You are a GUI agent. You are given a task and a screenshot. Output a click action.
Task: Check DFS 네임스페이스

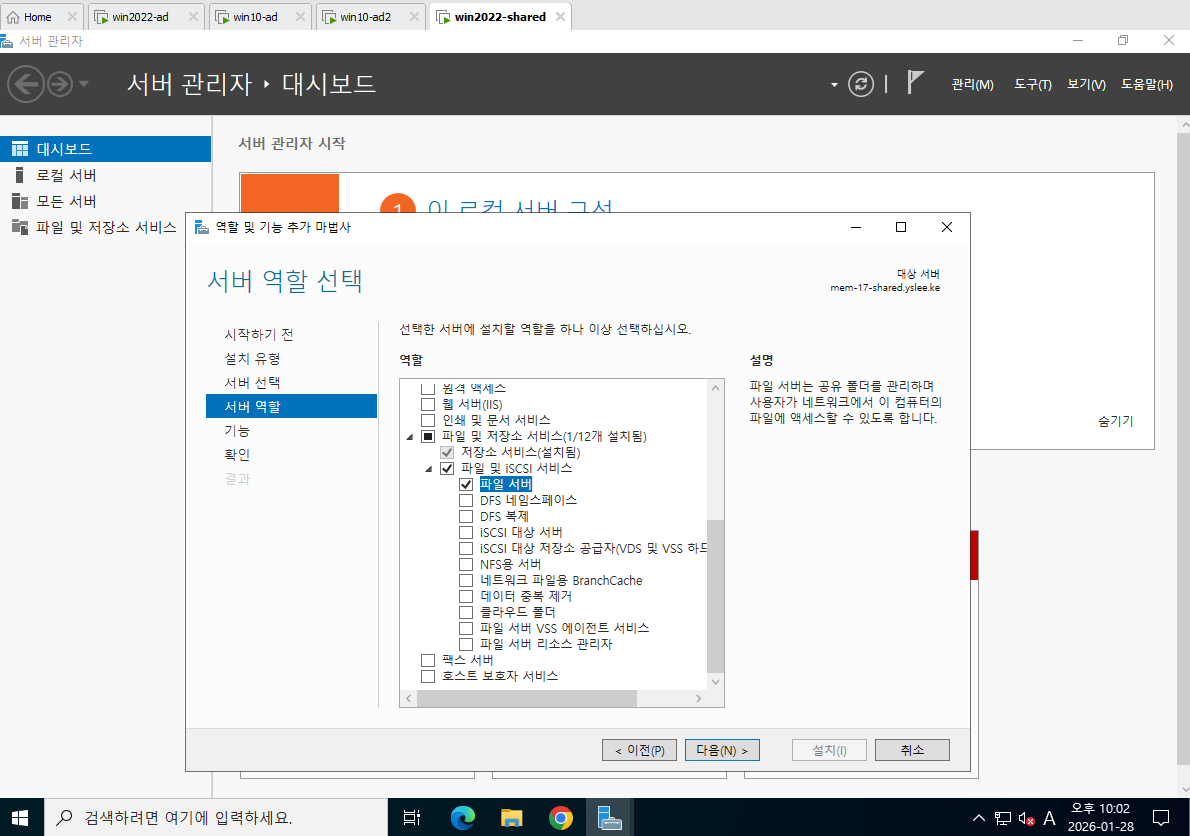click(x=466, y=501)
